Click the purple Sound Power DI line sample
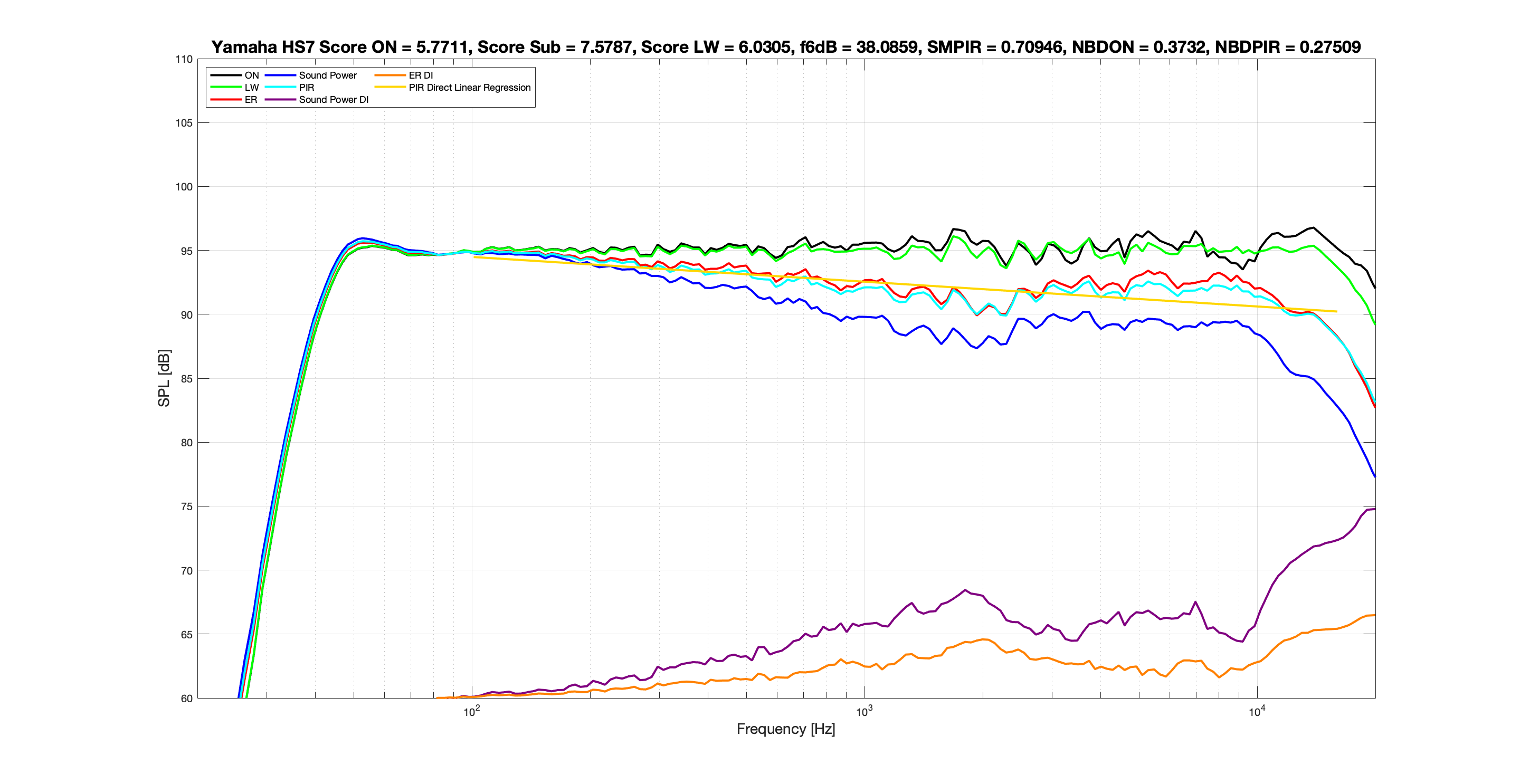This screenshot has height=784, width=1520. tap(280, 100)
